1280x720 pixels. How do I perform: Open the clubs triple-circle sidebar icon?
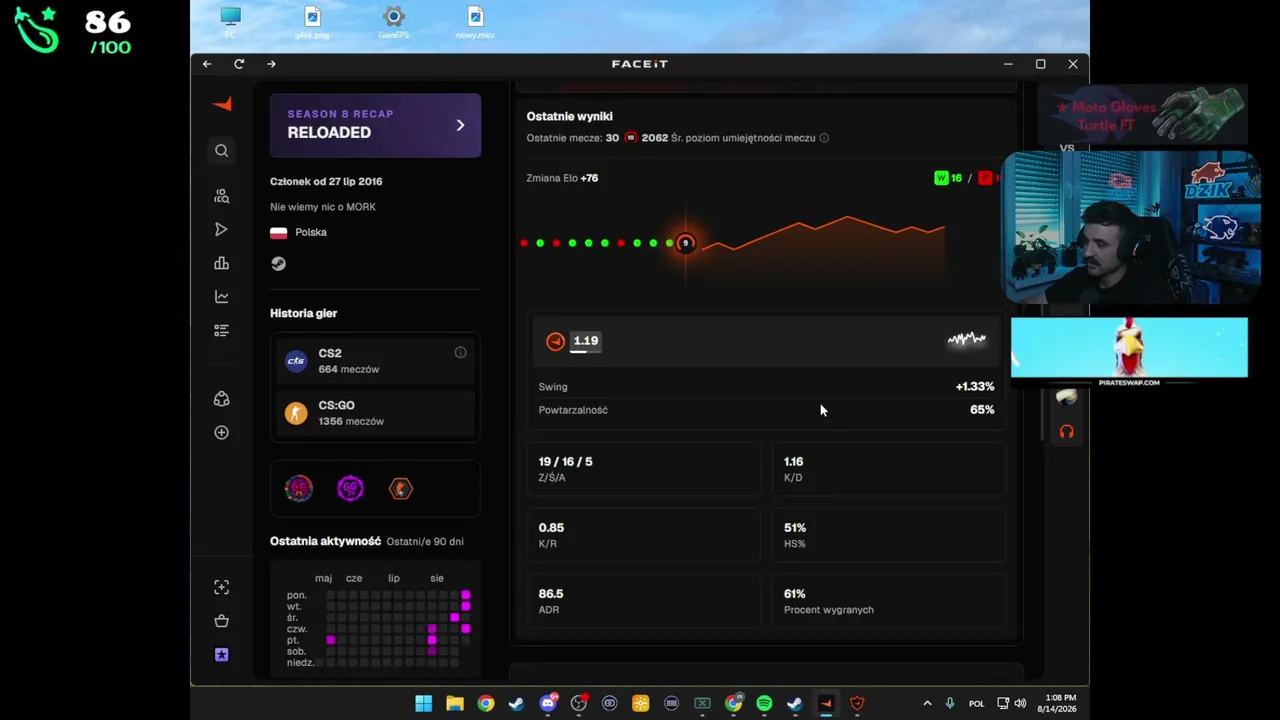(222, 399)
